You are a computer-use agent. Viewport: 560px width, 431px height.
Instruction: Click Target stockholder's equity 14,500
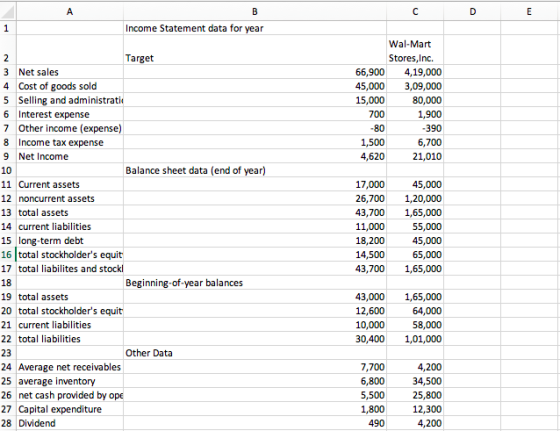[x=255, y=255]
